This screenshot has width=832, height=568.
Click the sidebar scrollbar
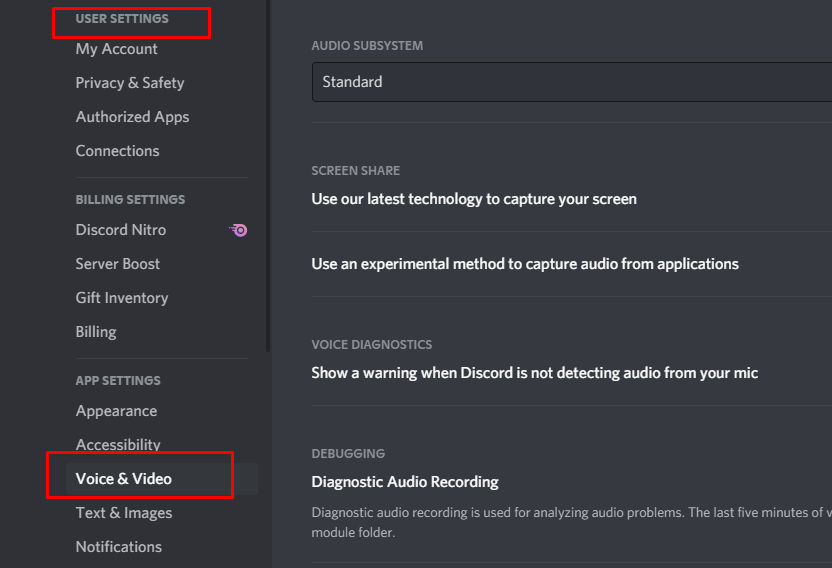(268, 175)
